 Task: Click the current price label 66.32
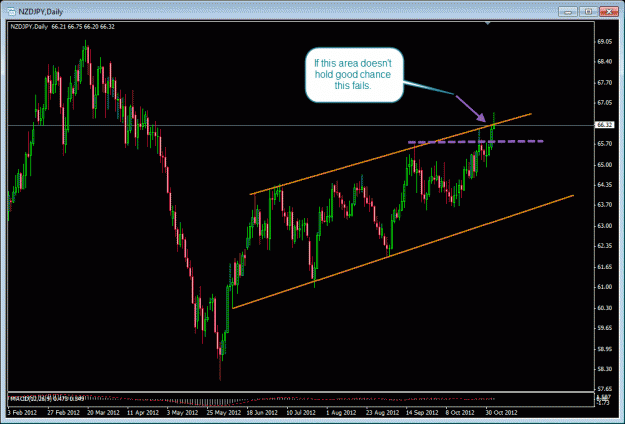pos(605,125)
